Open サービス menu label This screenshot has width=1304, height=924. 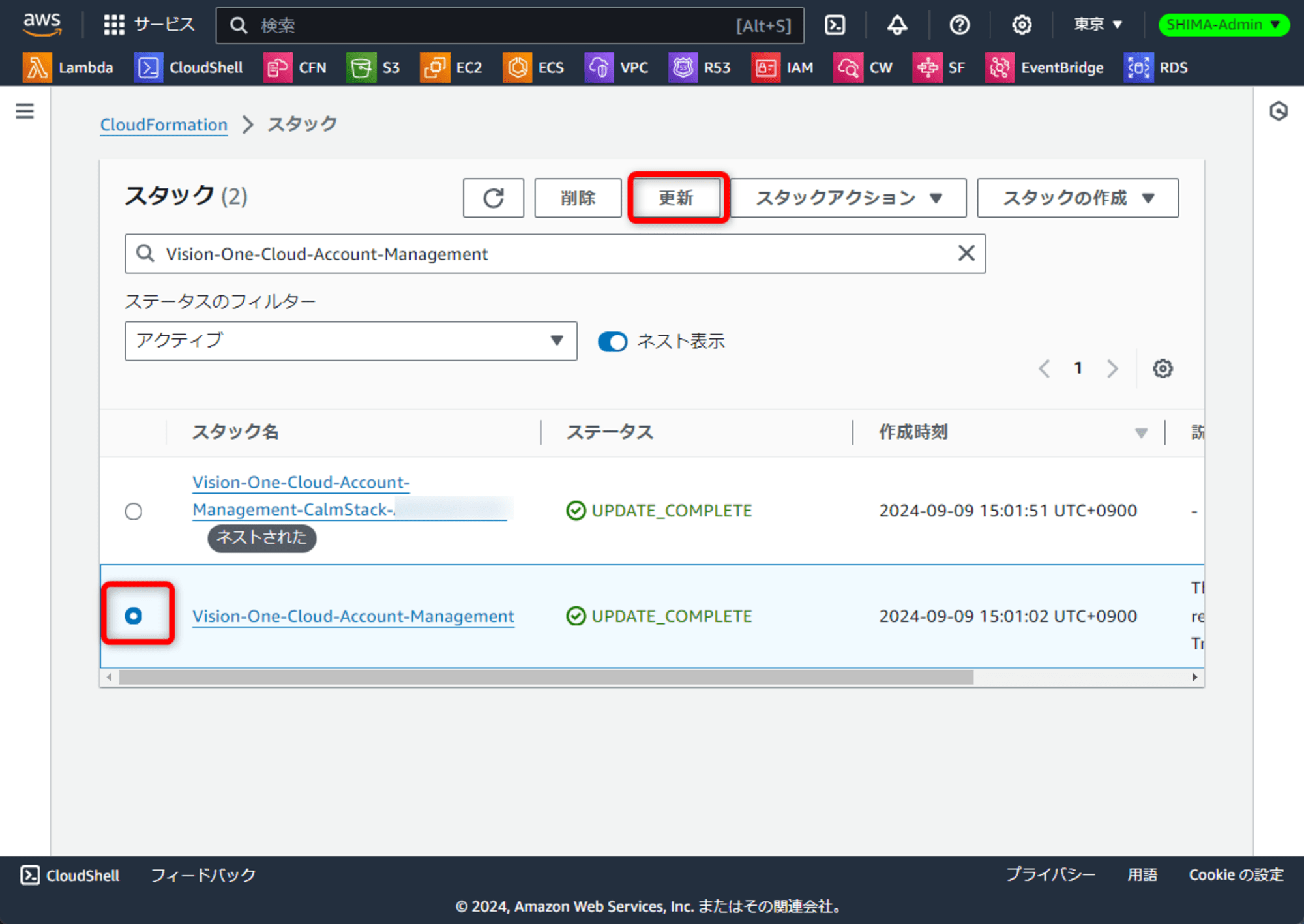click(x=164, y=25)
